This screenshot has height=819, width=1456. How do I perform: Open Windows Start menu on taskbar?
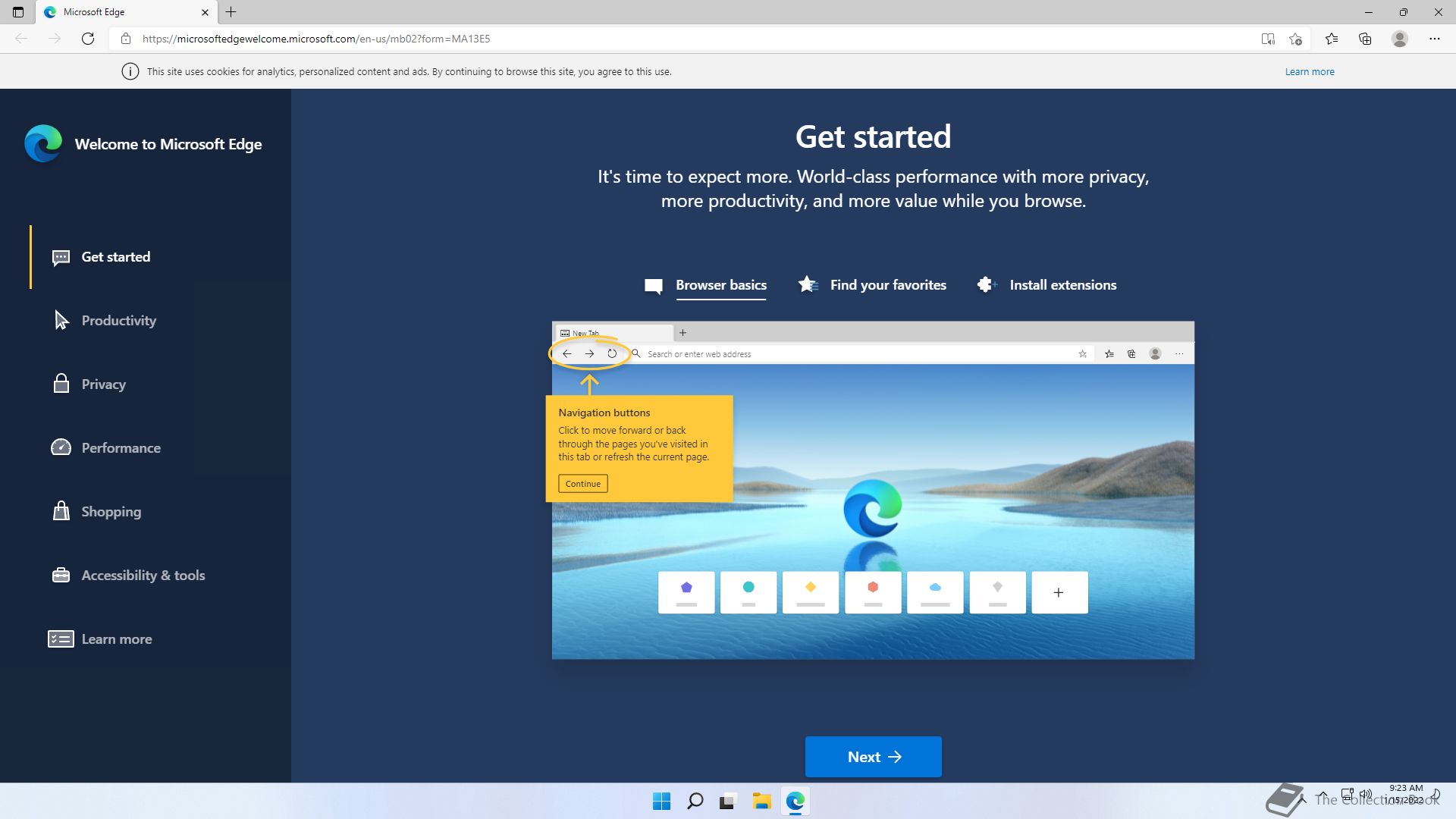[661, 802]
